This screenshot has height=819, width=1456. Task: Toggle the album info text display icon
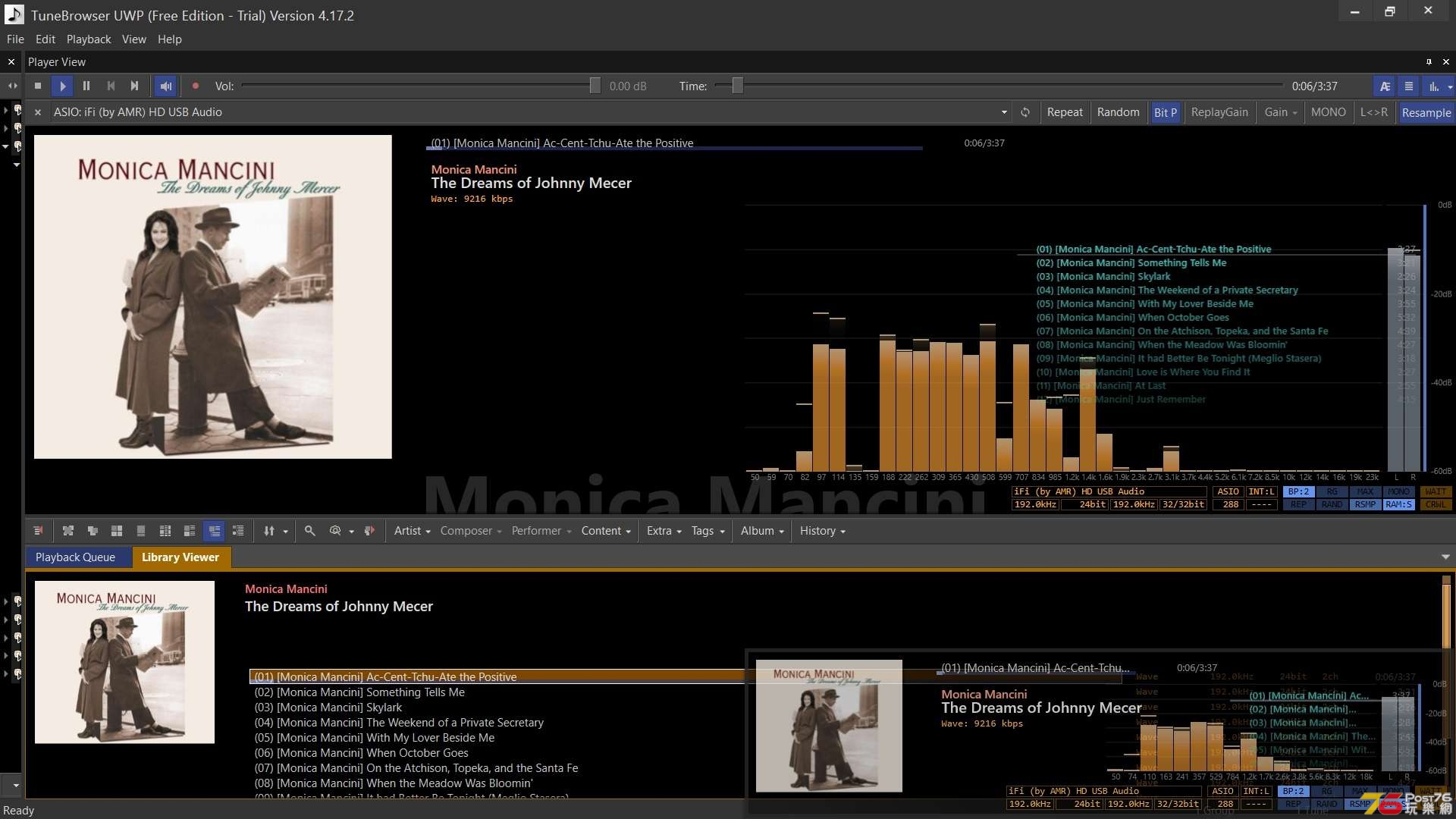coord(1385,86)
